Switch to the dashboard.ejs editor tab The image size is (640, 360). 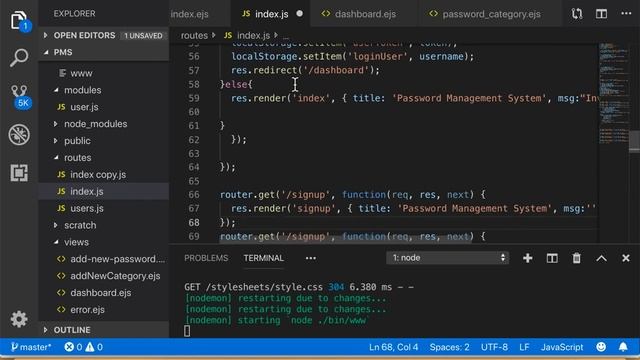pos(365,14)
